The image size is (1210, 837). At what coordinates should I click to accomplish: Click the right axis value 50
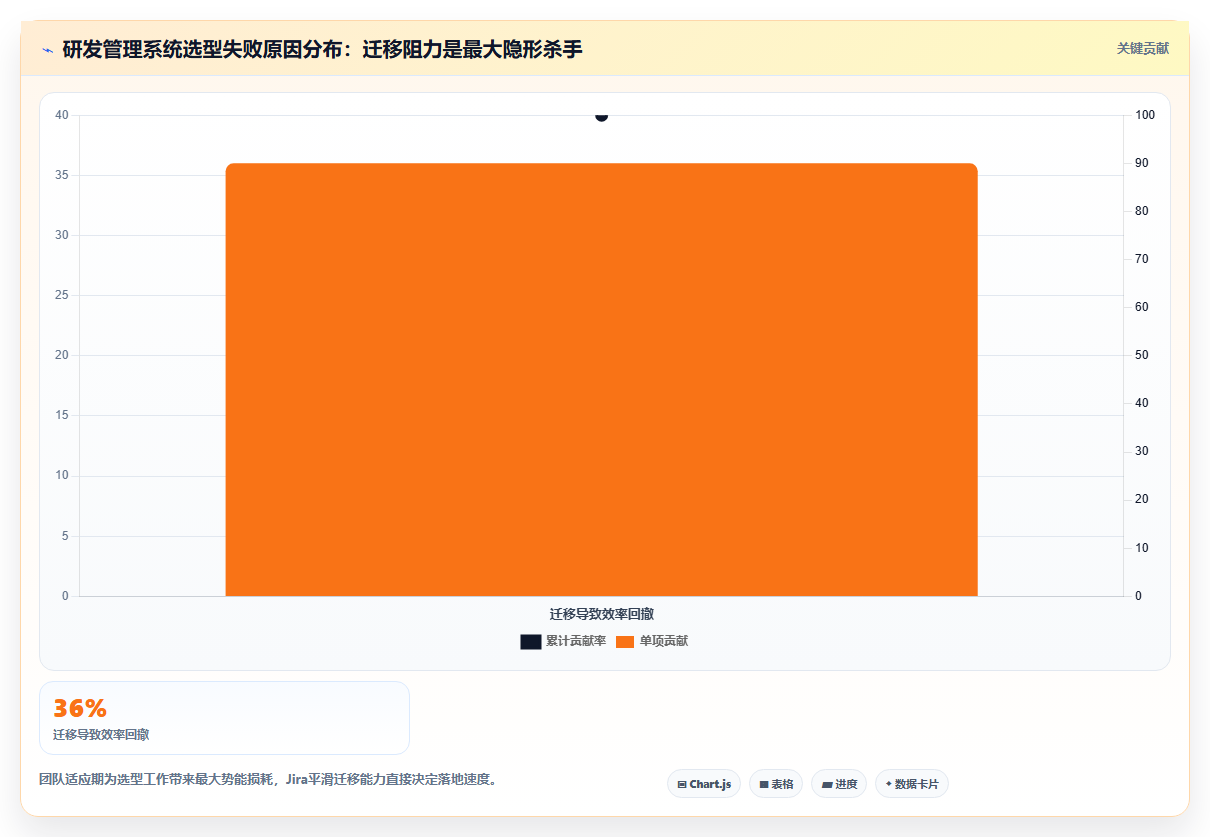tap(1142, 355)
